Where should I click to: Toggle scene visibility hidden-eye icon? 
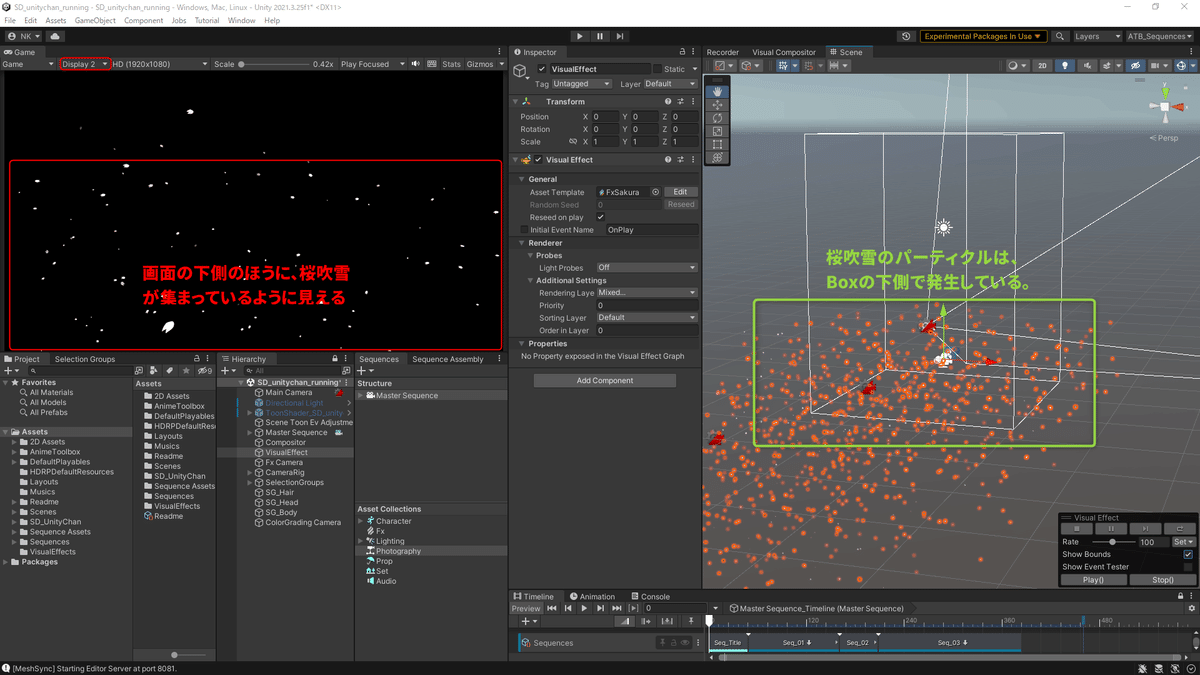pyautogui.click(x=1135, y=65)
